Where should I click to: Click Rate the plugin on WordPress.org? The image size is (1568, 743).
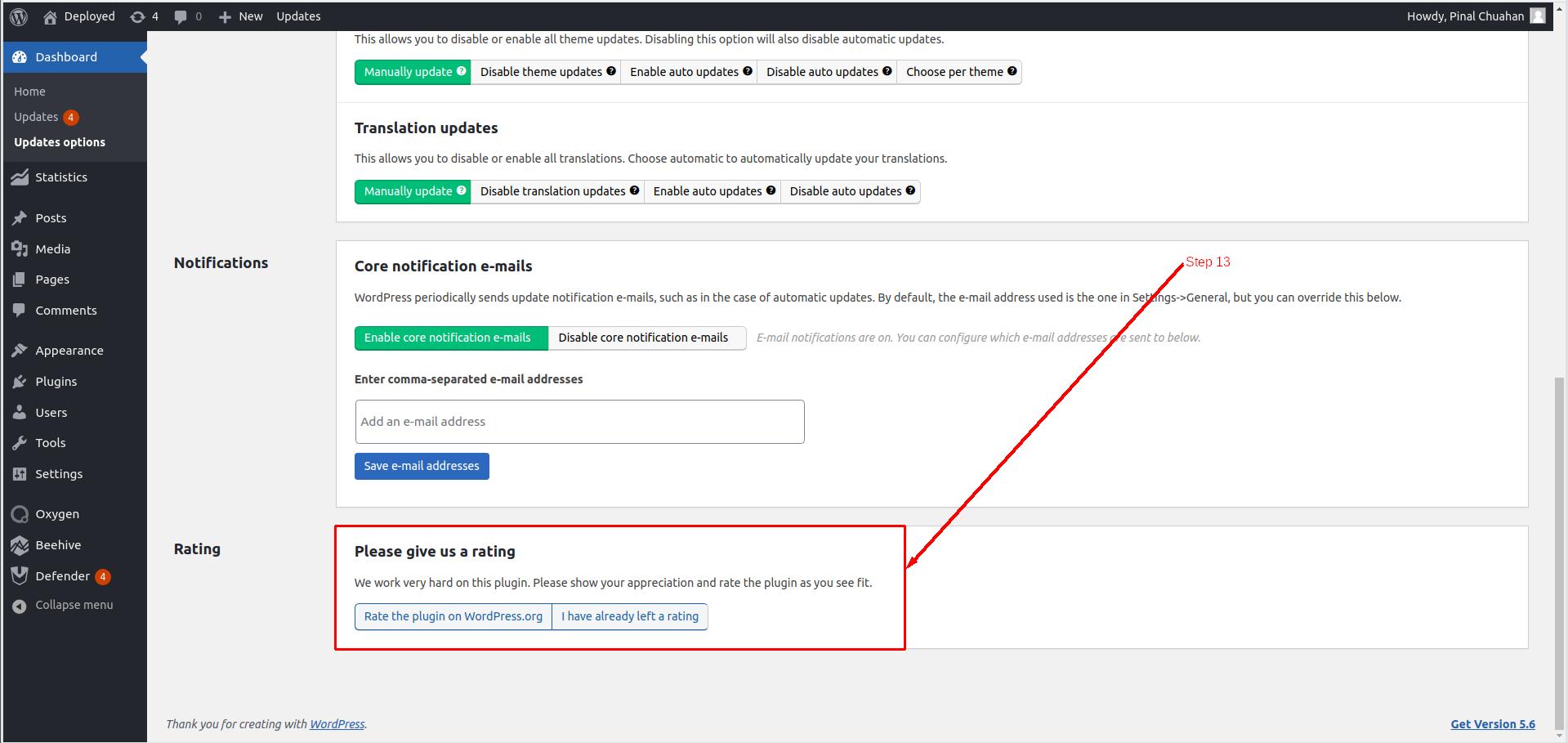coord(453,616)
